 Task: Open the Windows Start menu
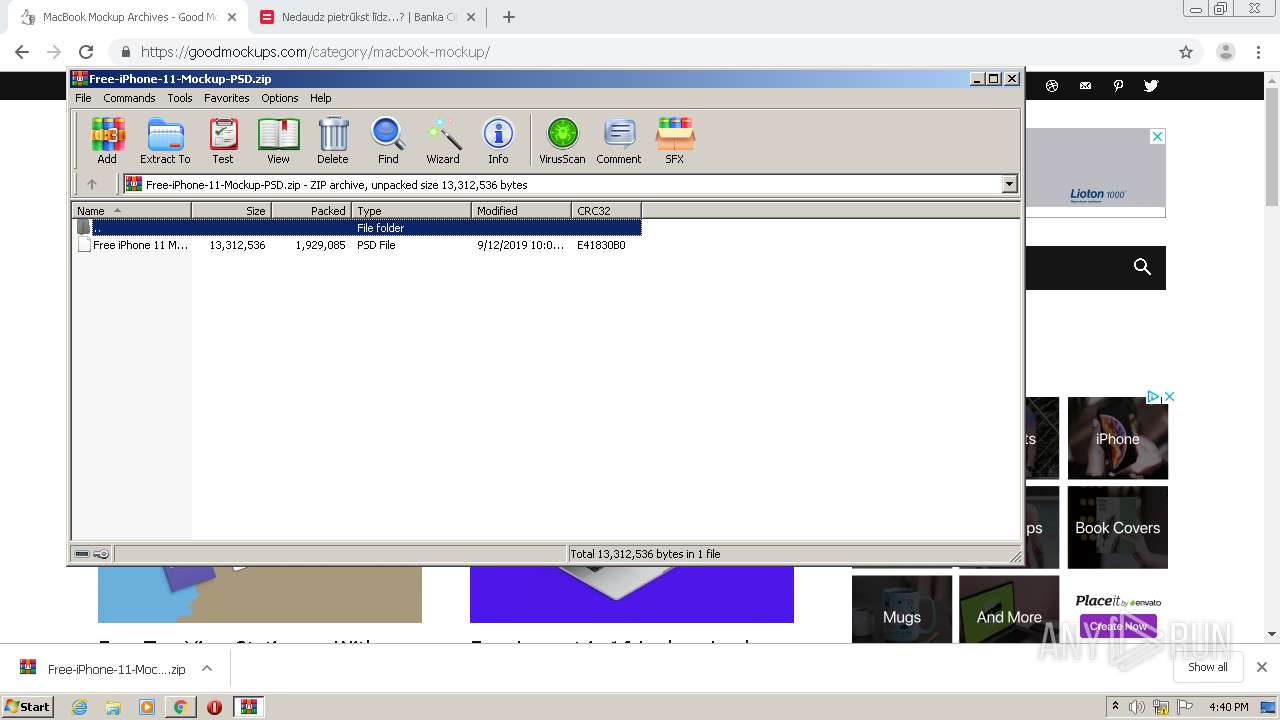[27, 706]
